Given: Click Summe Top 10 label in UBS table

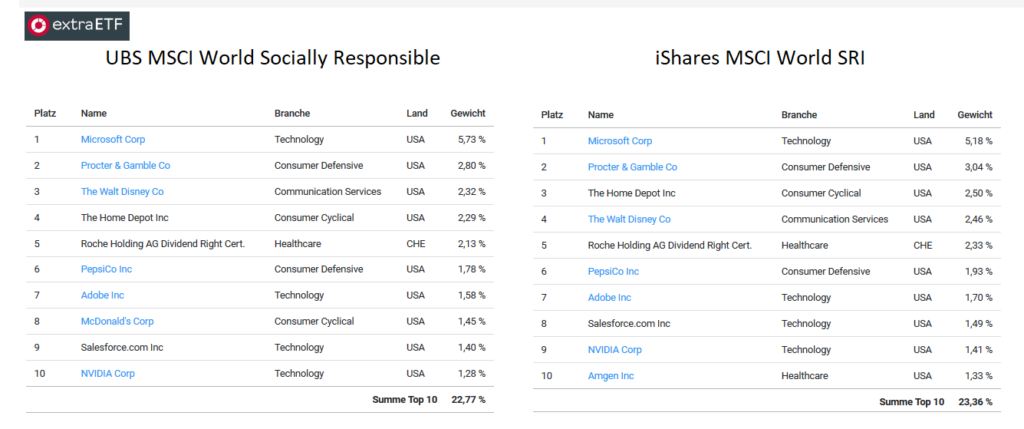Looking at the screenshot, I should [405, 400].
